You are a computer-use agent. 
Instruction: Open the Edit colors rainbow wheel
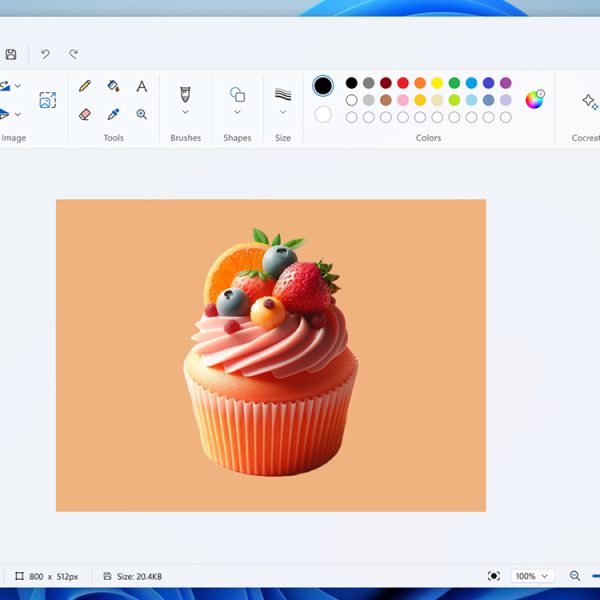pos(535,99)
